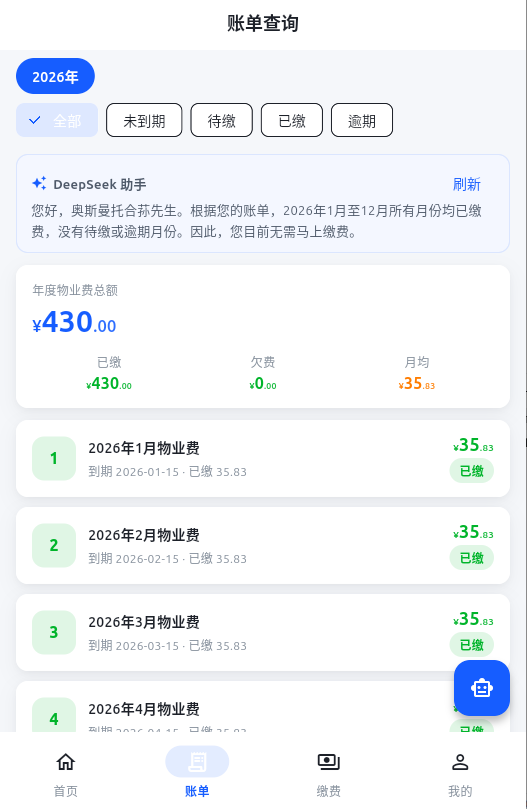Click the green month 1 badge
Viewport: 527px width, 809px height.
(54, 458)
